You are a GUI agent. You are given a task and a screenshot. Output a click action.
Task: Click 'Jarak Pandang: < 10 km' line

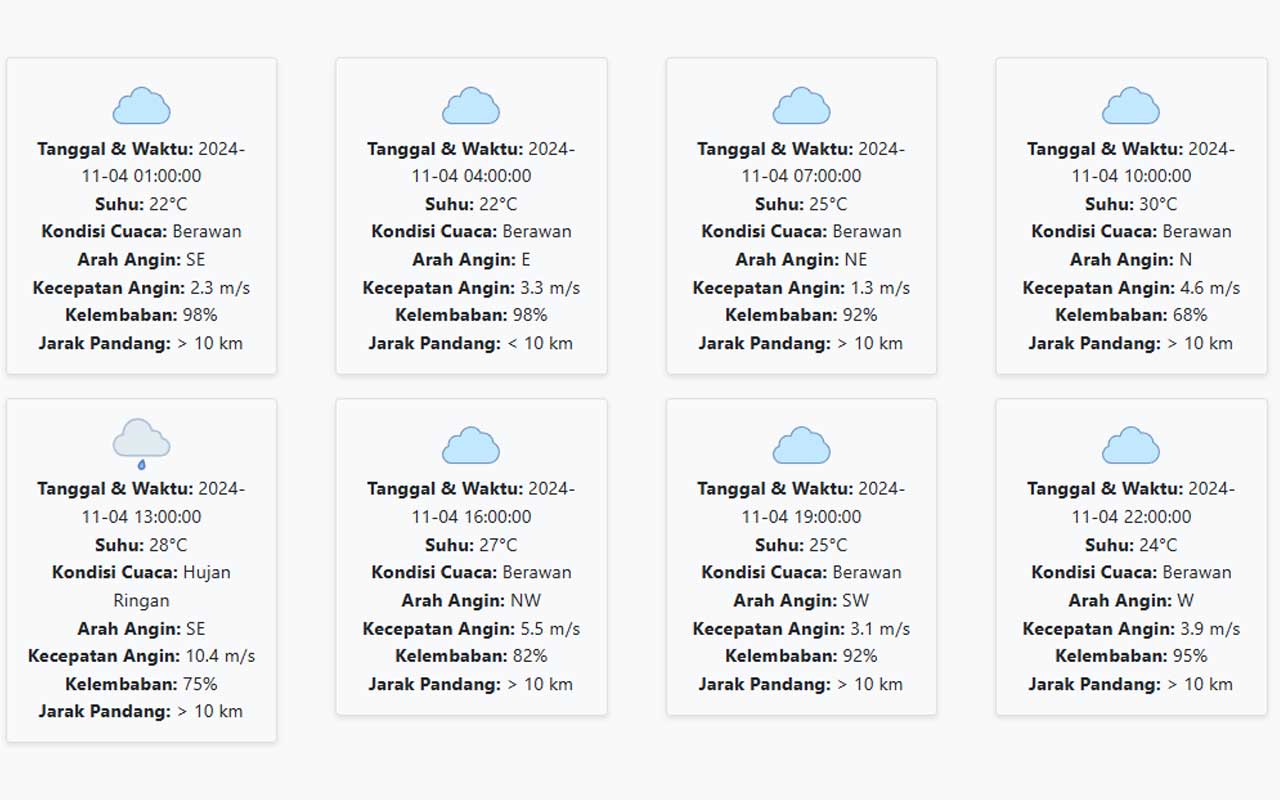tap(471, 343)
